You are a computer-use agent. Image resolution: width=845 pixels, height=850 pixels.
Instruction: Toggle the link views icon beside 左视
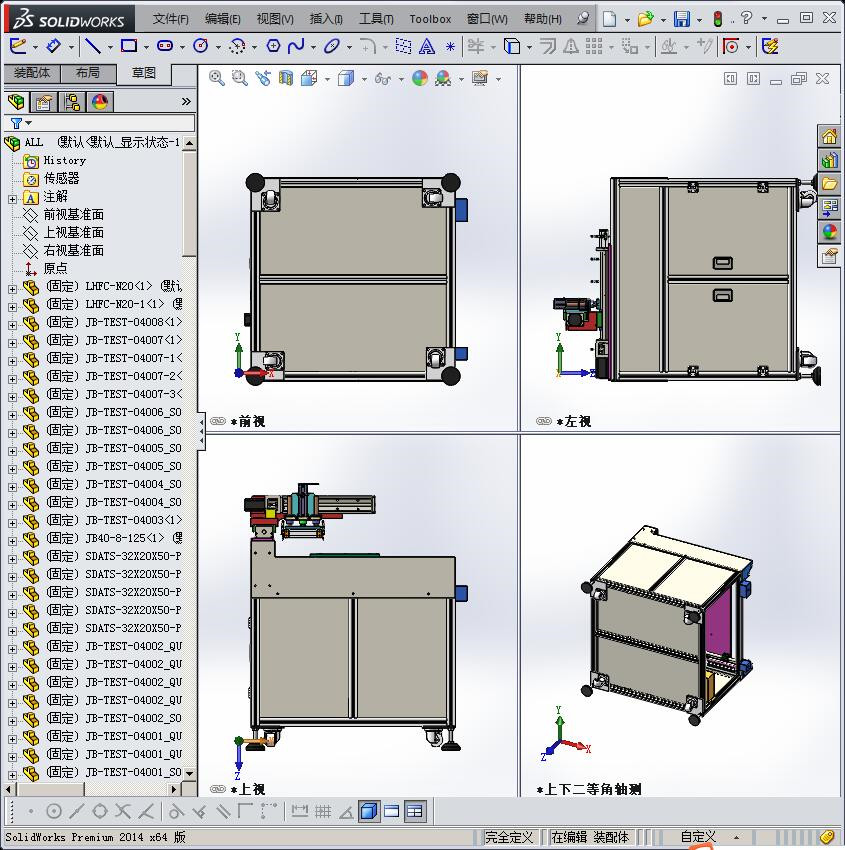[x=544, y=421]
